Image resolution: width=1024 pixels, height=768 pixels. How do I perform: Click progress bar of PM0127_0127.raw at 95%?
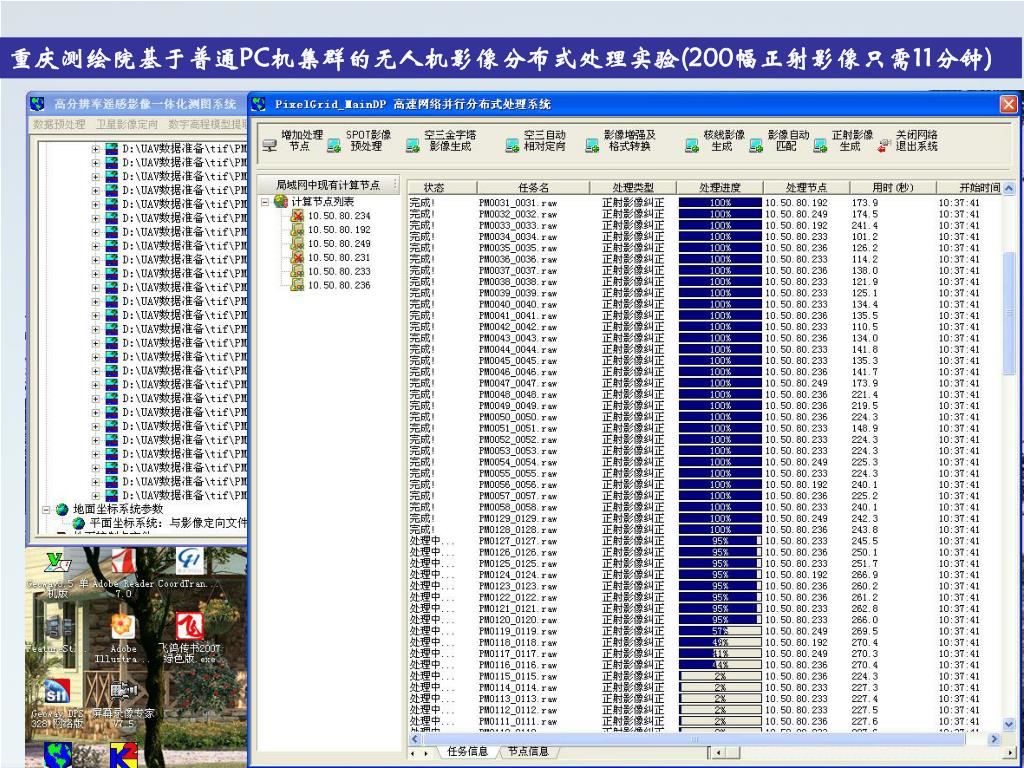pos(720,541)
